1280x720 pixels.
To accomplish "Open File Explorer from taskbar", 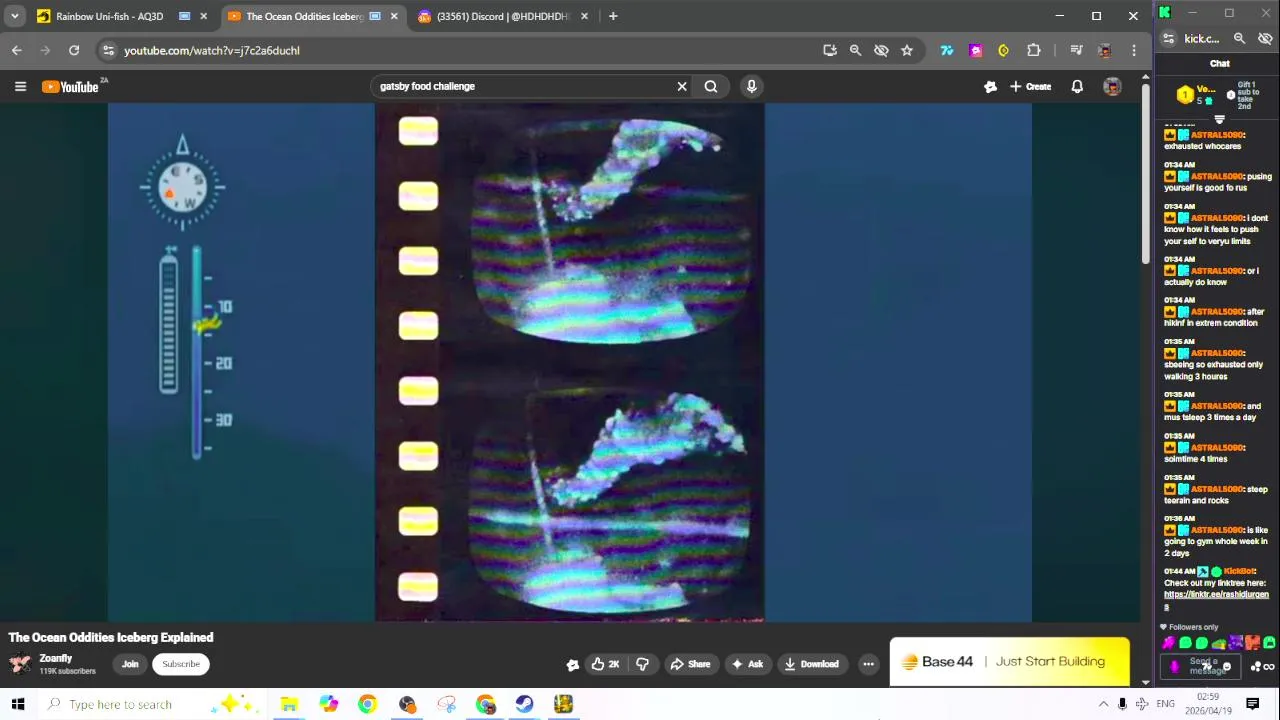I will pyautogui.click(x=289, y=704).
